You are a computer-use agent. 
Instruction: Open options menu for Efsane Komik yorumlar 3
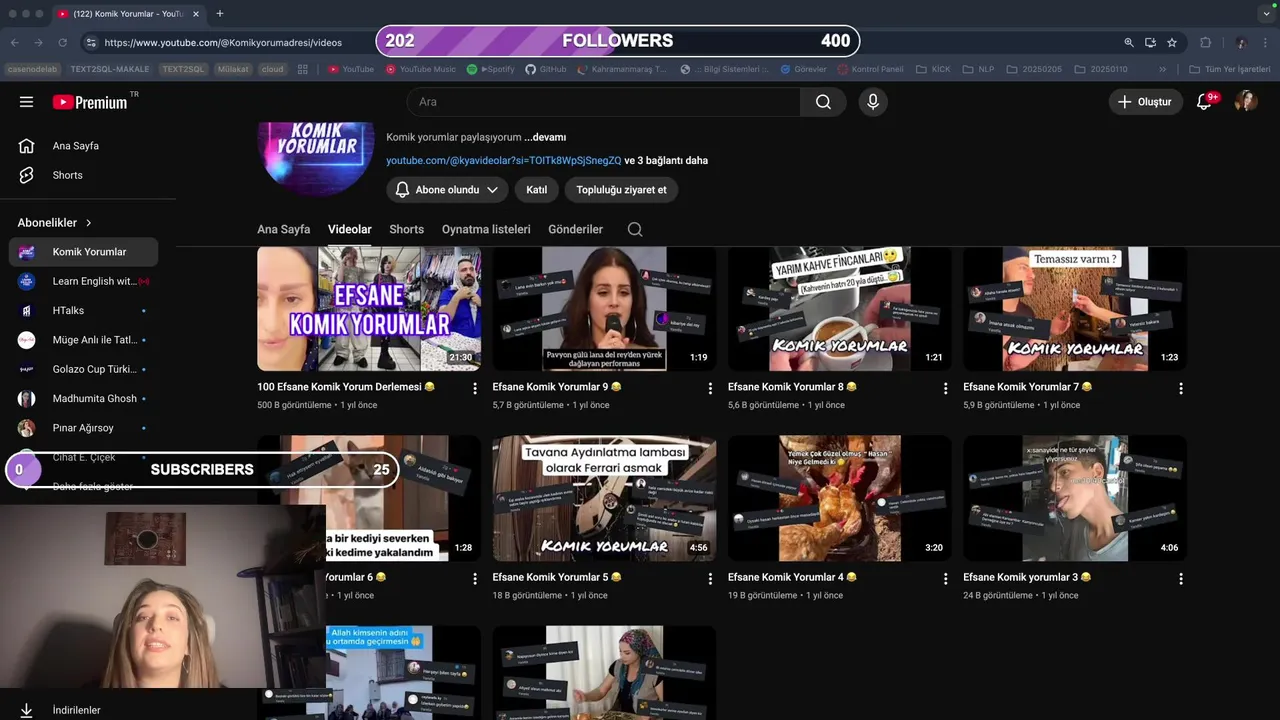(1181, 578)
